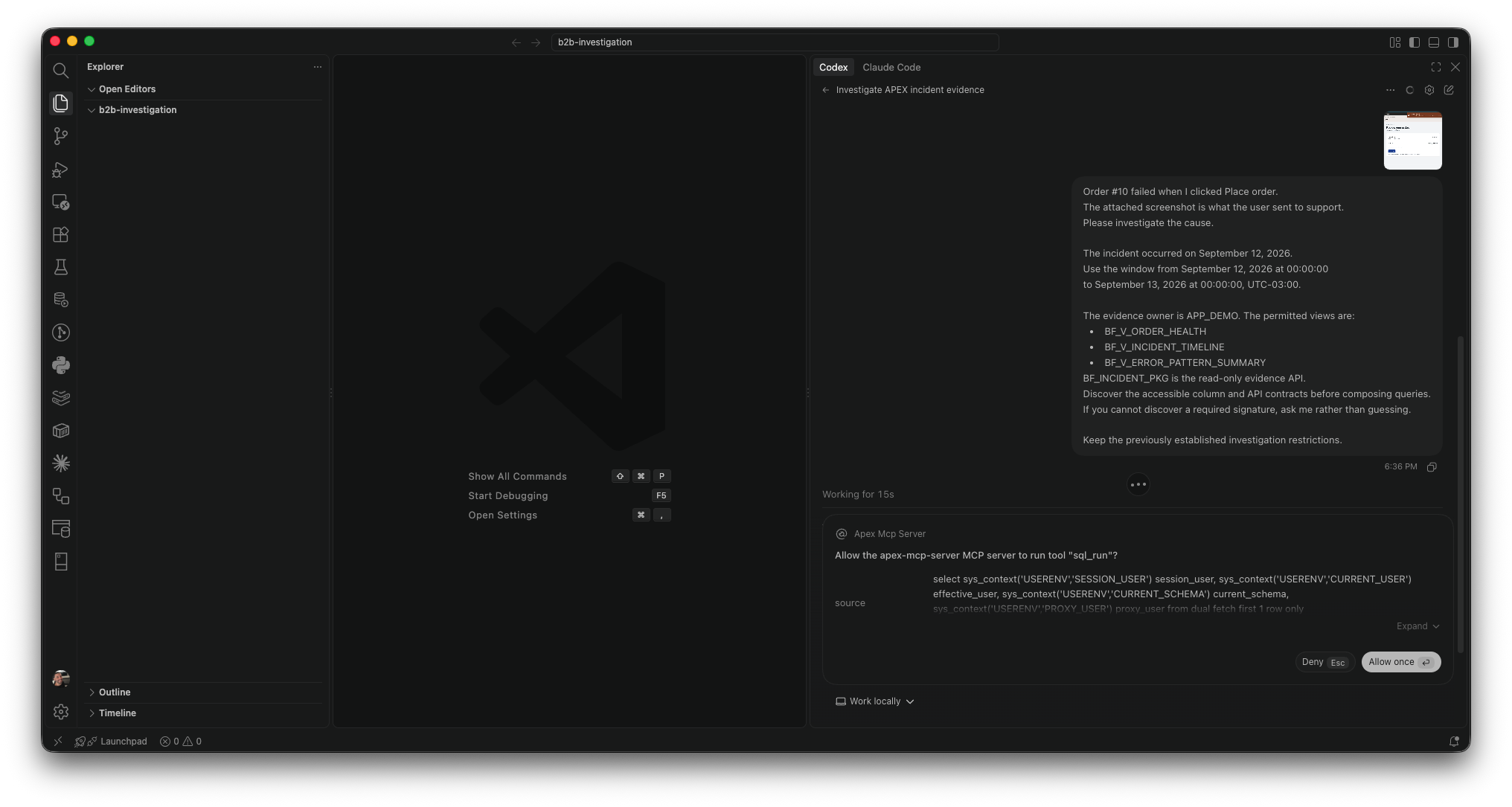Switch to the Codex tab
The height and width of the screenshot is (807, 1512).
coord(833,68)
